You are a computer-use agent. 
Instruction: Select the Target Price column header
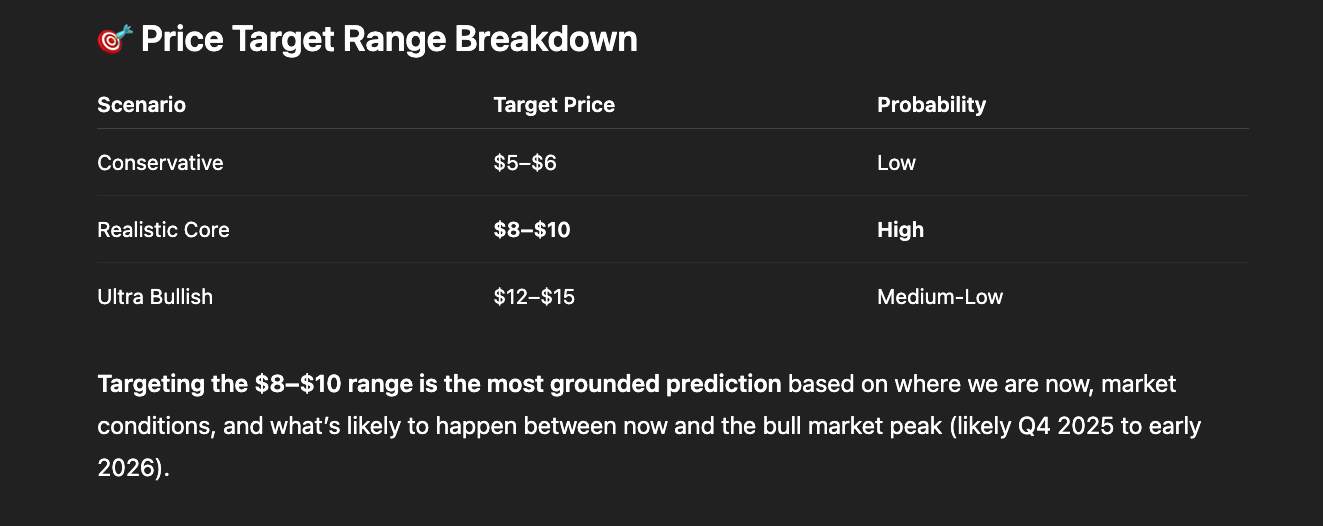[x=554, y=105]
